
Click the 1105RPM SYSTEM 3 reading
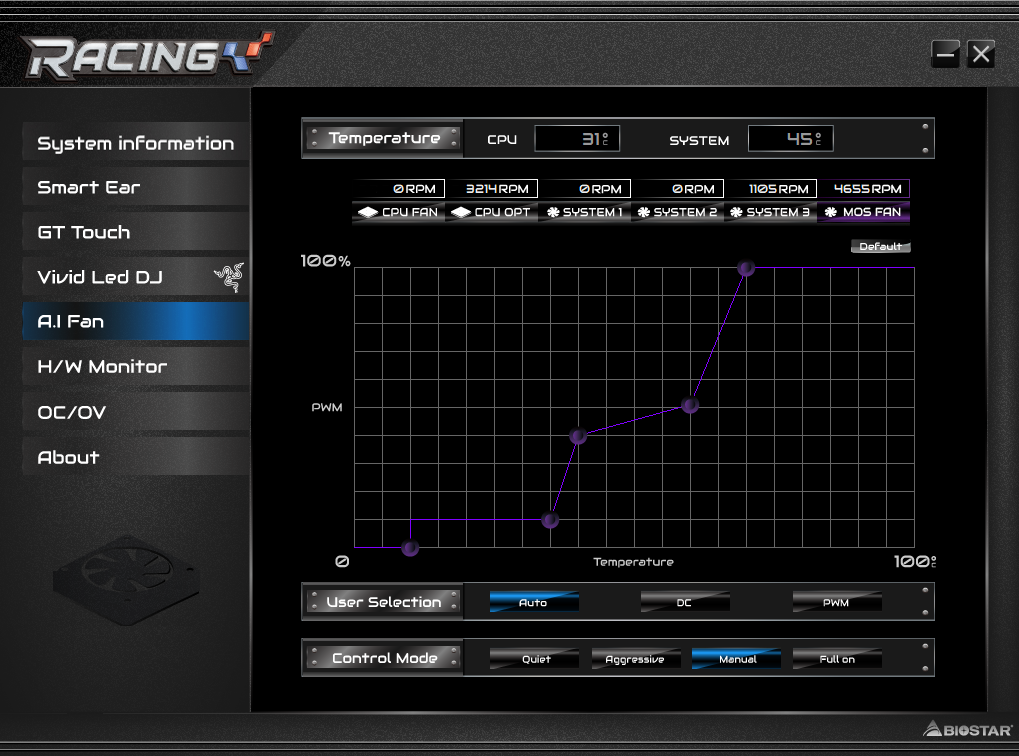(771, 189)
